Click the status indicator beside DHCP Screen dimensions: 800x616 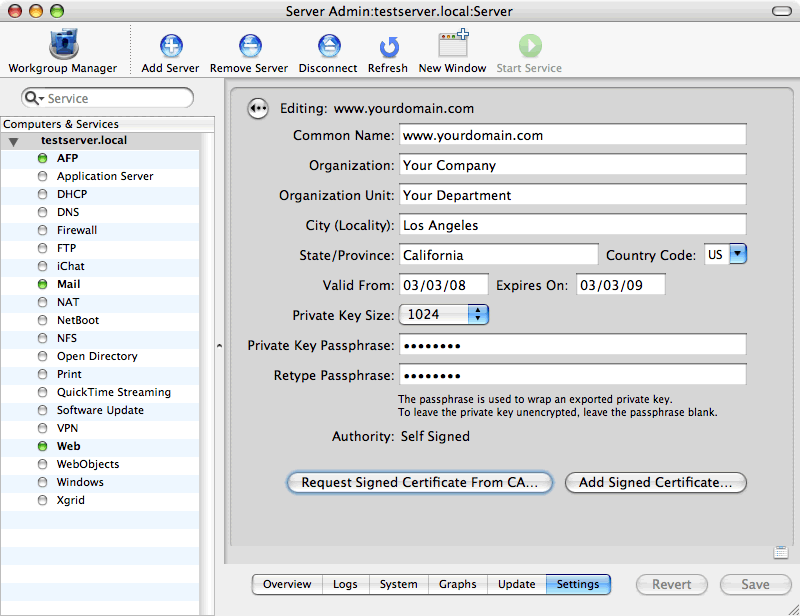click(43, 194)
